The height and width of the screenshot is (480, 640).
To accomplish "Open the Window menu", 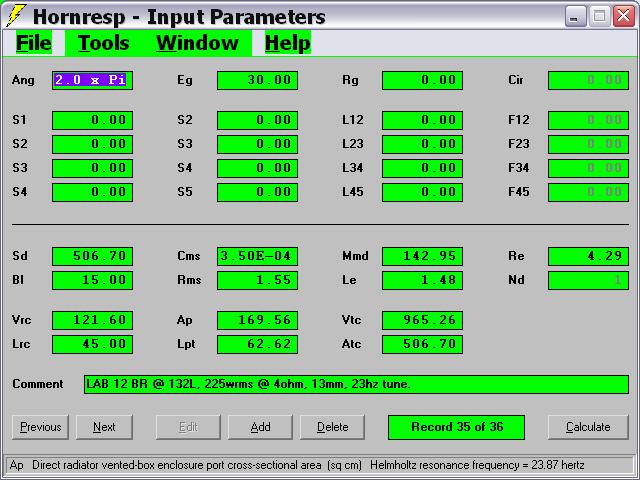I will (197, 43).
